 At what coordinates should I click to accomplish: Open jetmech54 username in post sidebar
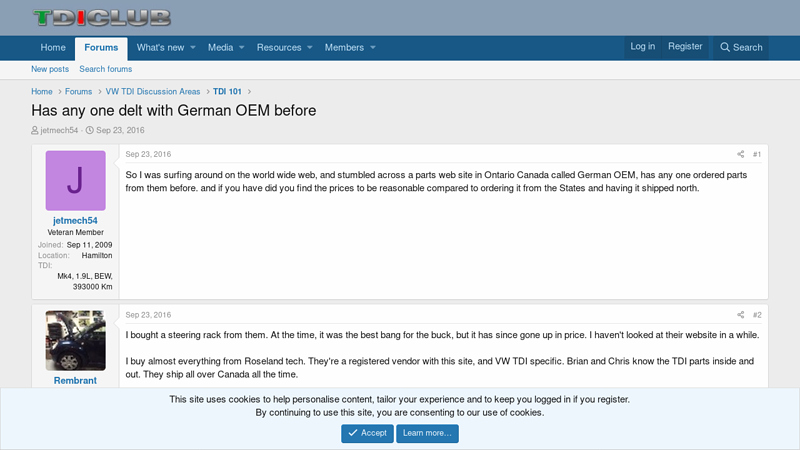[76, 220]
